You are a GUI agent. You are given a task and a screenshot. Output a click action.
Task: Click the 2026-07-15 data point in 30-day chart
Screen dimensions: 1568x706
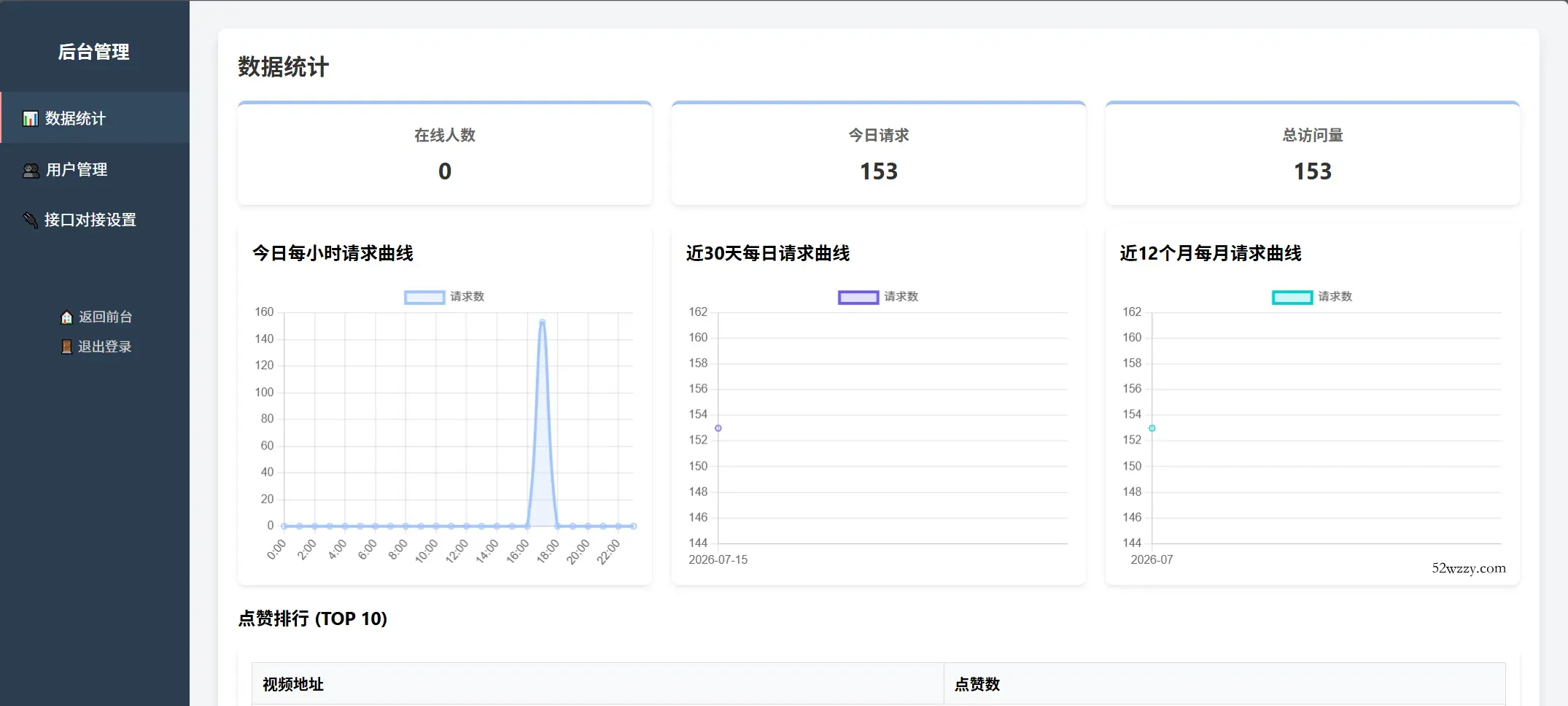click(718, 428)
